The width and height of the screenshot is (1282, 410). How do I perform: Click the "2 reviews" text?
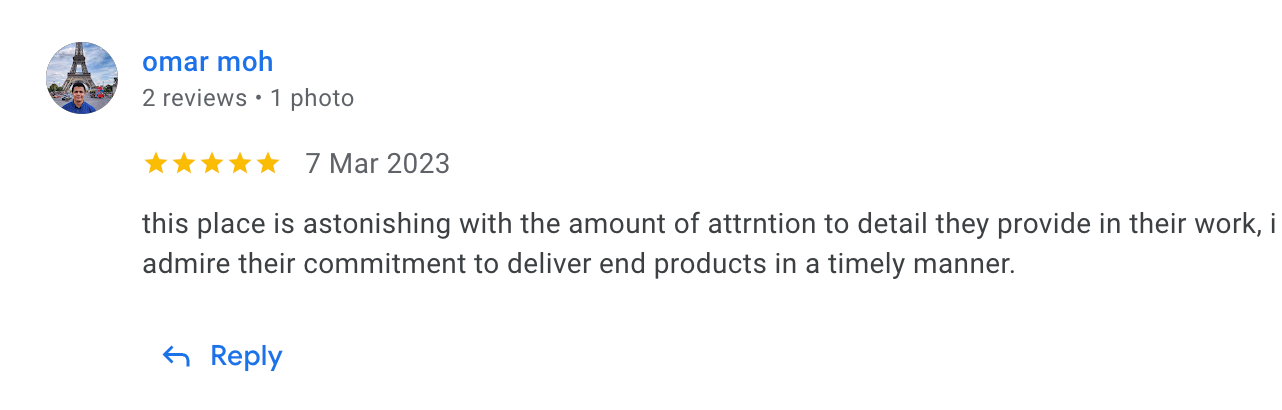click(194, 98)
